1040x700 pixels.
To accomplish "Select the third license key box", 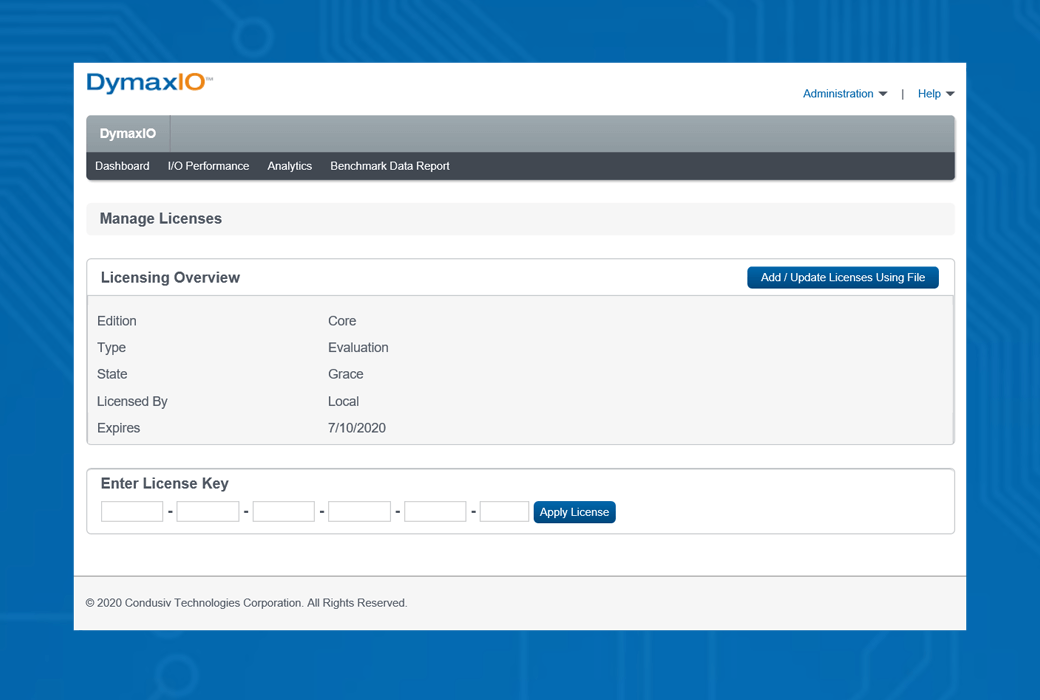I will (x=284, y=512).
